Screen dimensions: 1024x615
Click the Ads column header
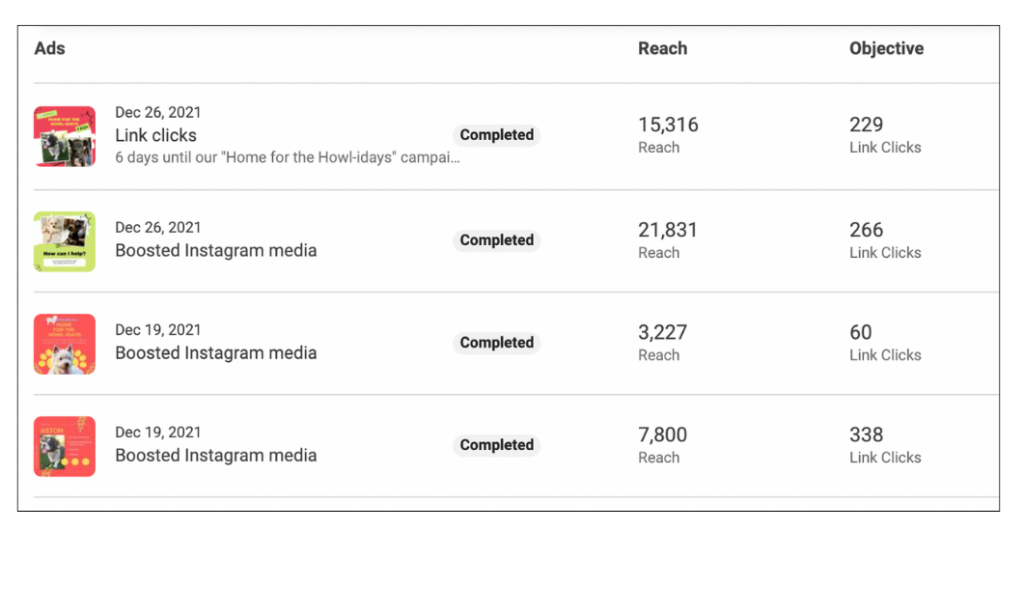coord(50,48)
